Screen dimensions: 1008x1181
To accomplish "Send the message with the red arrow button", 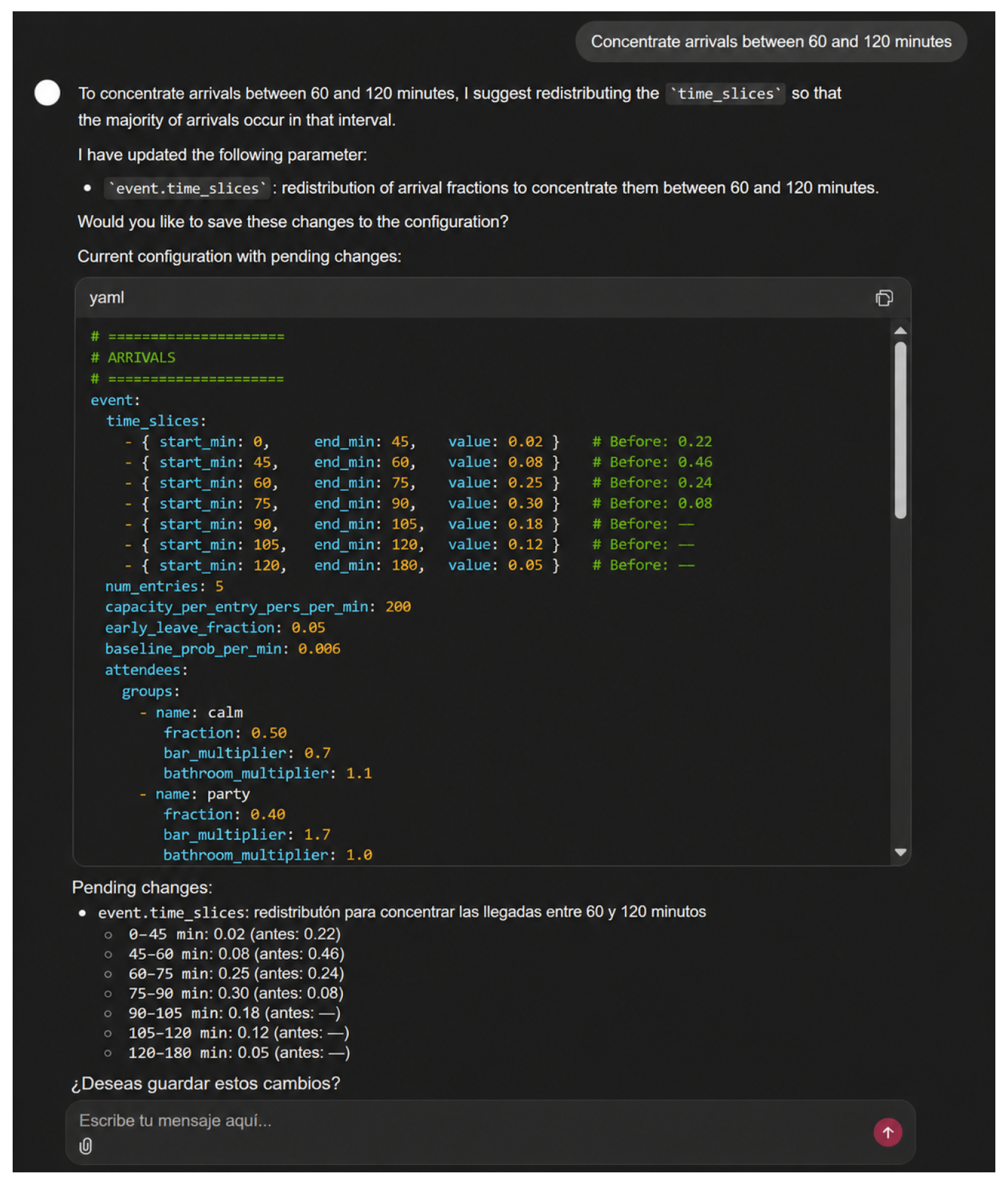I will point(887,1132).
